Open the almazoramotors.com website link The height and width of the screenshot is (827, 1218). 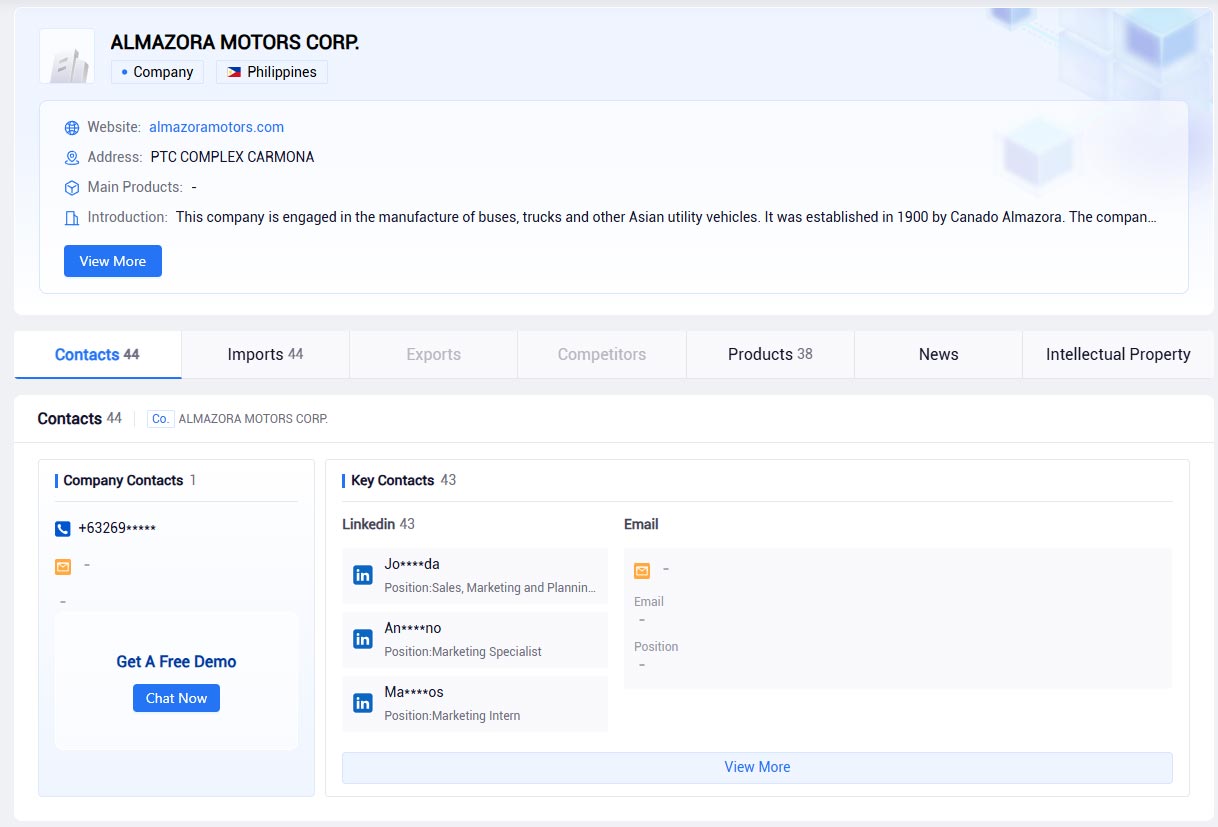point(216,127)
